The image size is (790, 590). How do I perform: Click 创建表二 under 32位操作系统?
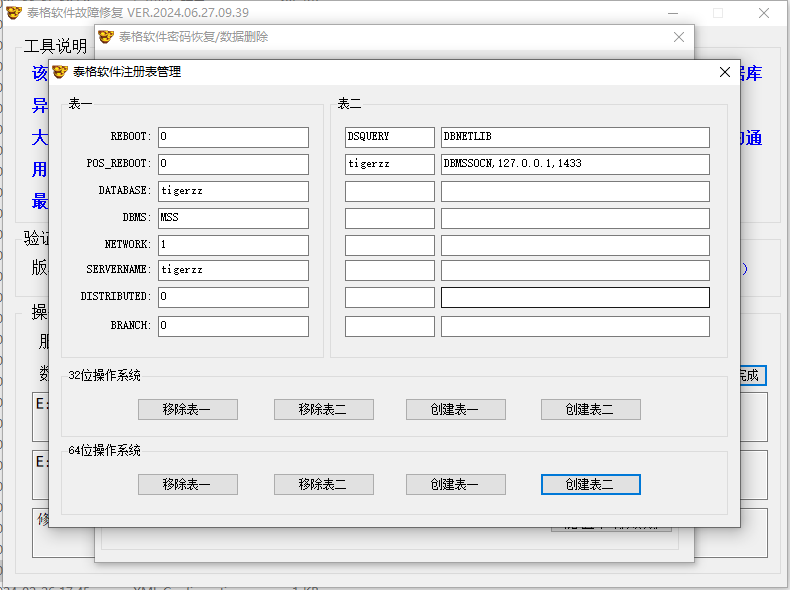pos(590,409)
